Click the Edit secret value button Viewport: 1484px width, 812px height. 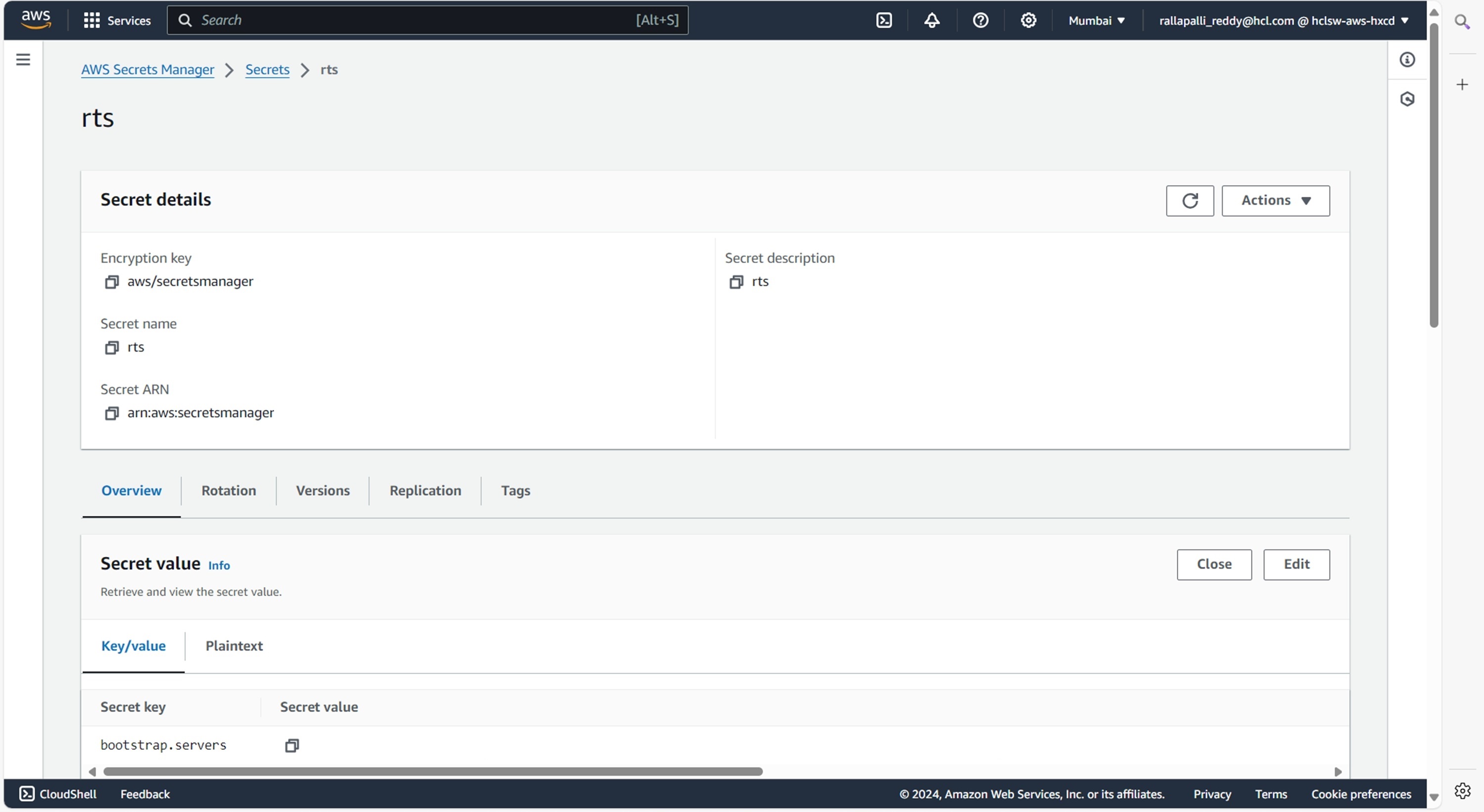click(x=1296, y=564)
